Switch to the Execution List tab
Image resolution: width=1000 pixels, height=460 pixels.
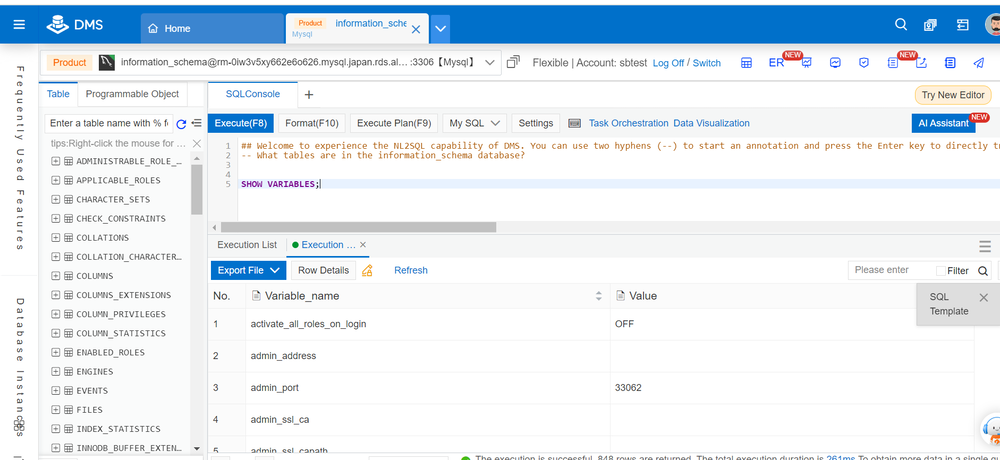[x=247, y=245]
